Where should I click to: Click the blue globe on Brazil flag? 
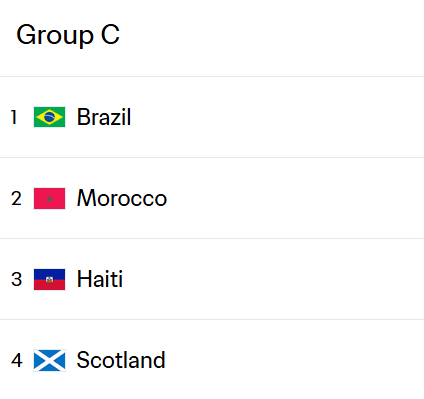pyautogui.click(x=49, y=117)
